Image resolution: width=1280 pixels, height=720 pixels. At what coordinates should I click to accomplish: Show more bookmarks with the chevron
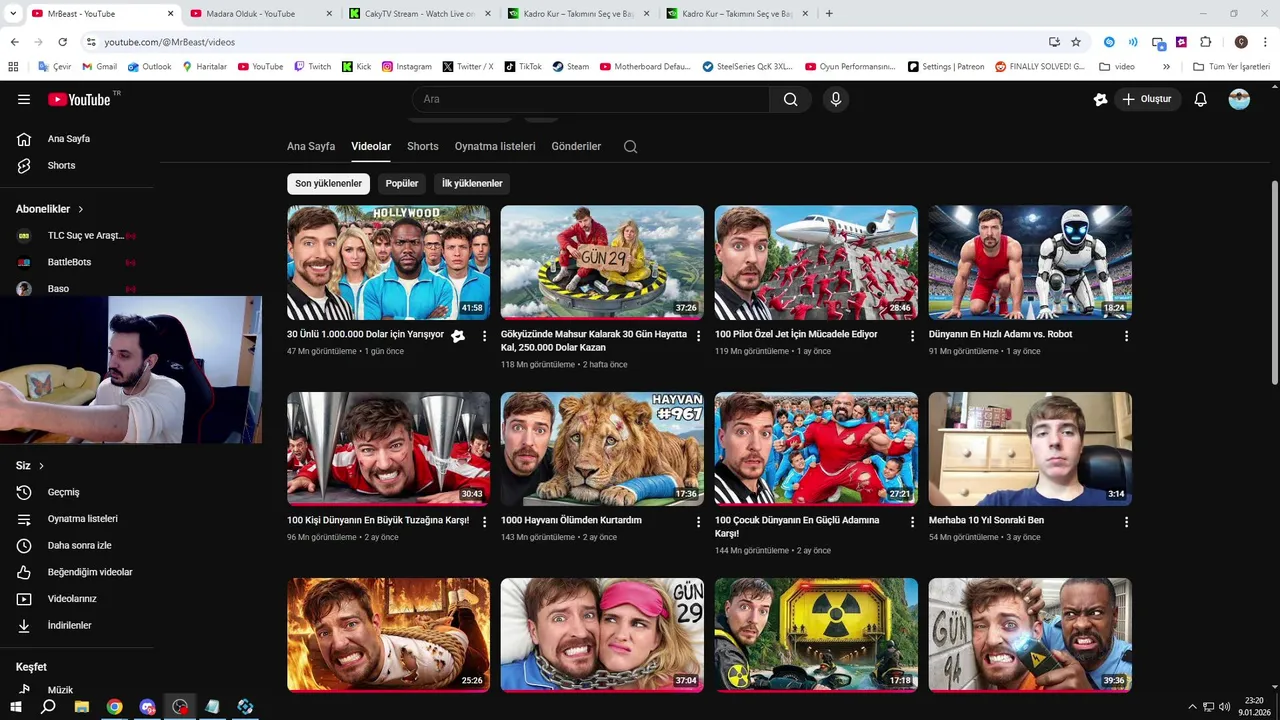(1166, 67)
